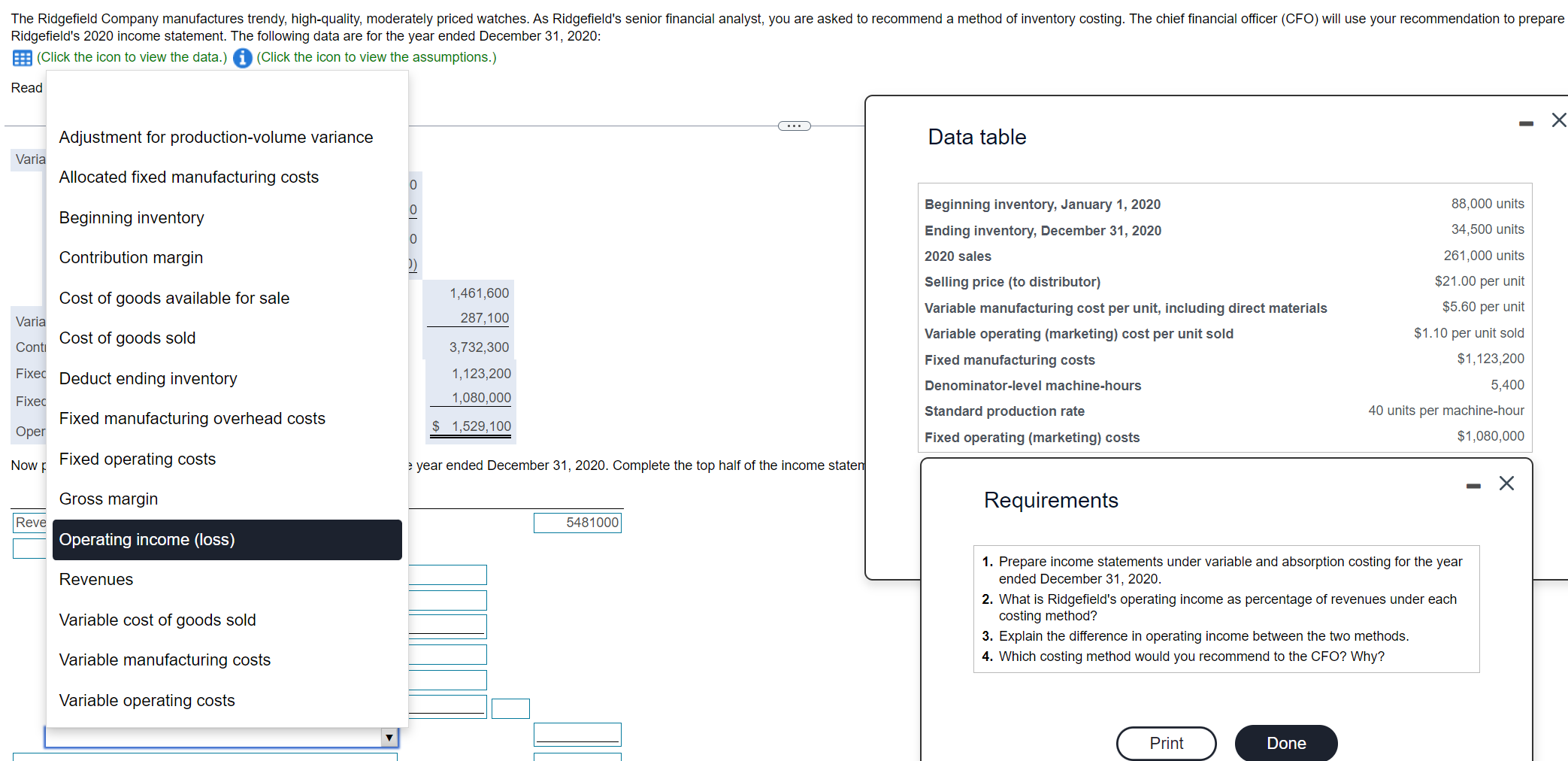Click the 'Fixed operating (marketing) costs' row label
1568x761 pixels.
click(x=1032, y=438)
